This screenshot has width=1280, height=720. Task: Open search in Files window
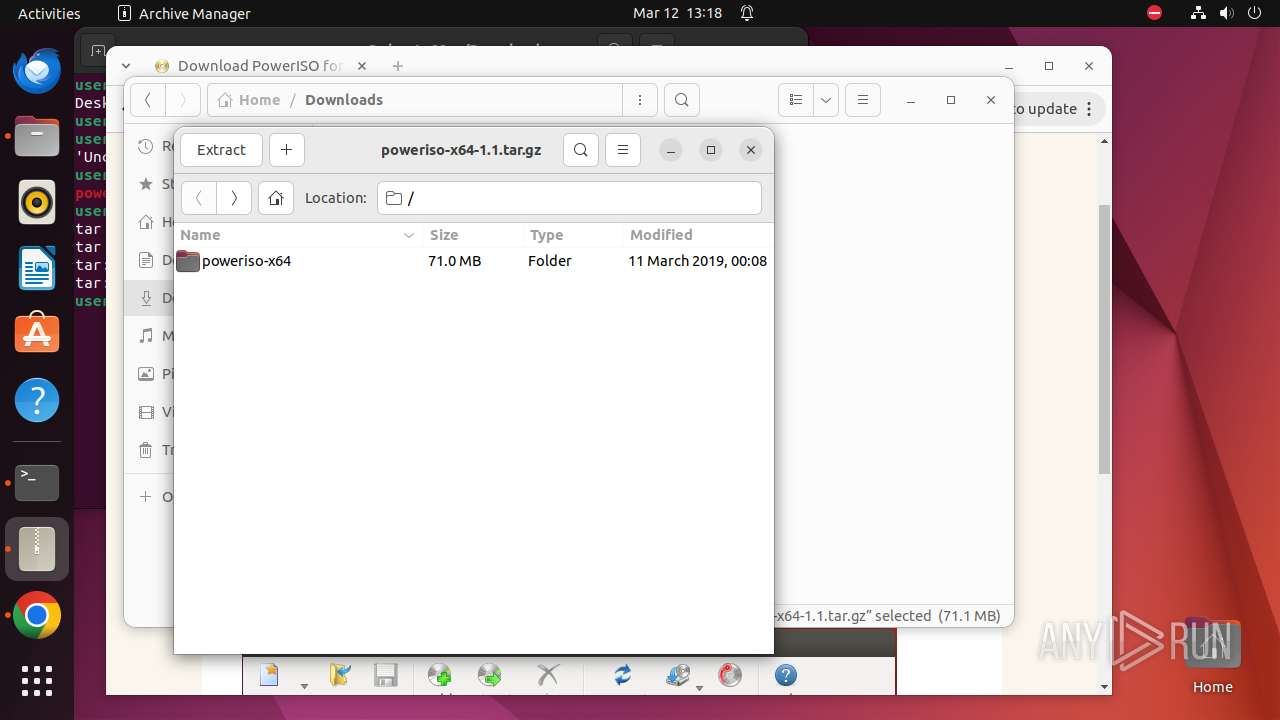pos(681,100)
